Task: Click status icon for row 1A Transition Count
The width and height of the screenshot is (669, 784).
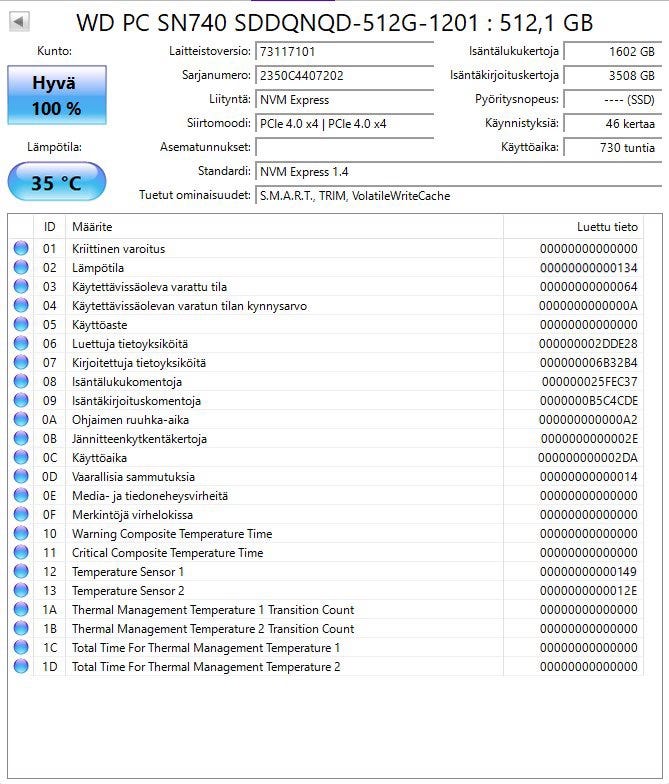Action: [x=21, y=609]
